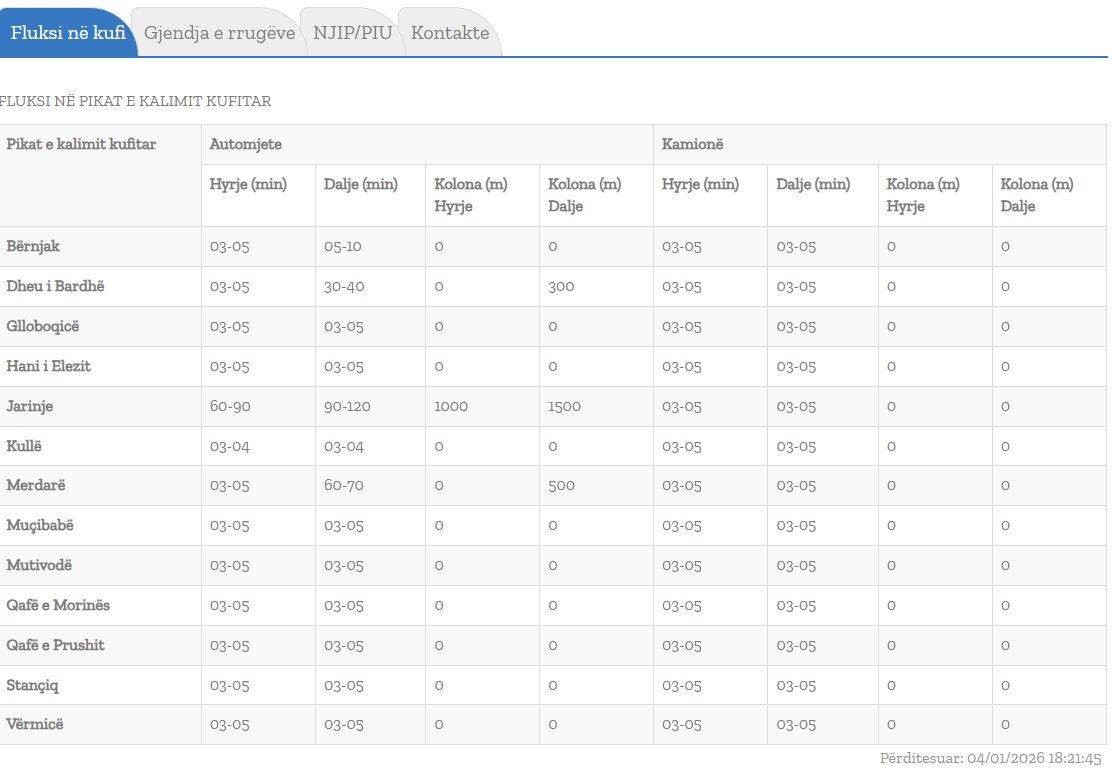Switch to Gjendja e rrugëve tab
This screenshot has height=784, width=1112.
coord(219,33)
